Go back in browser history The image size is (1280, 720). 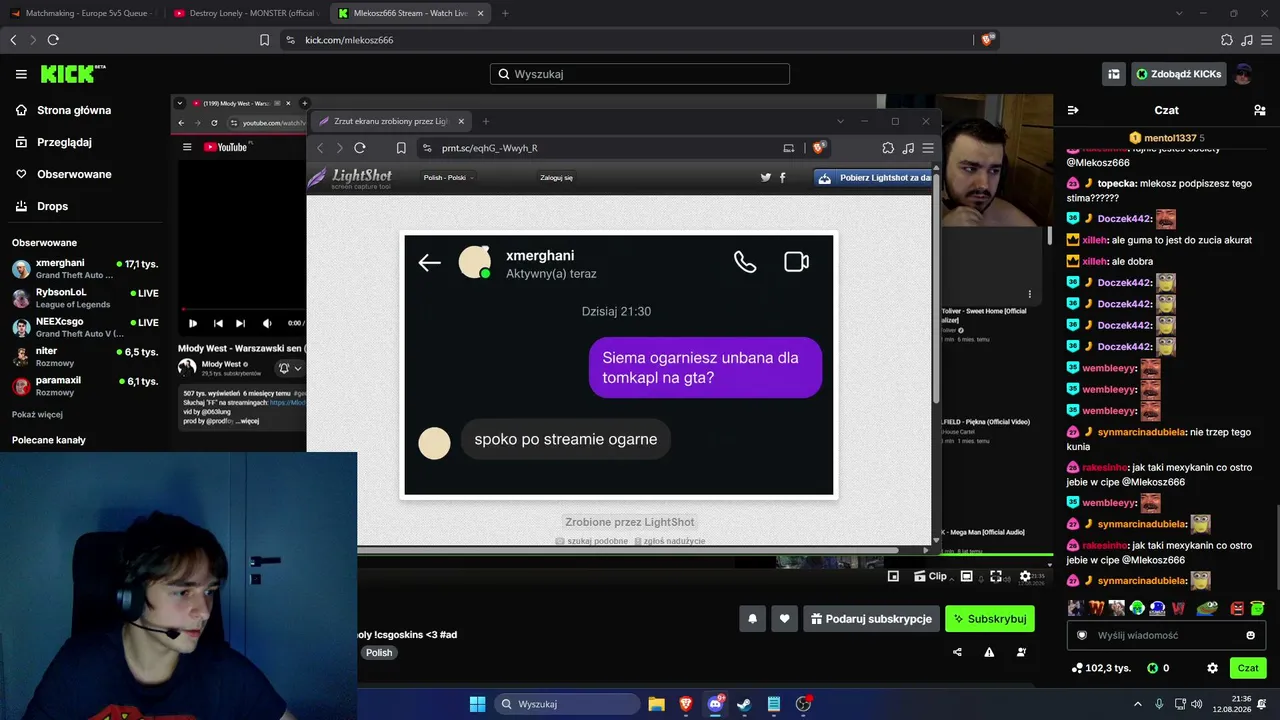[x=13, y=40]
